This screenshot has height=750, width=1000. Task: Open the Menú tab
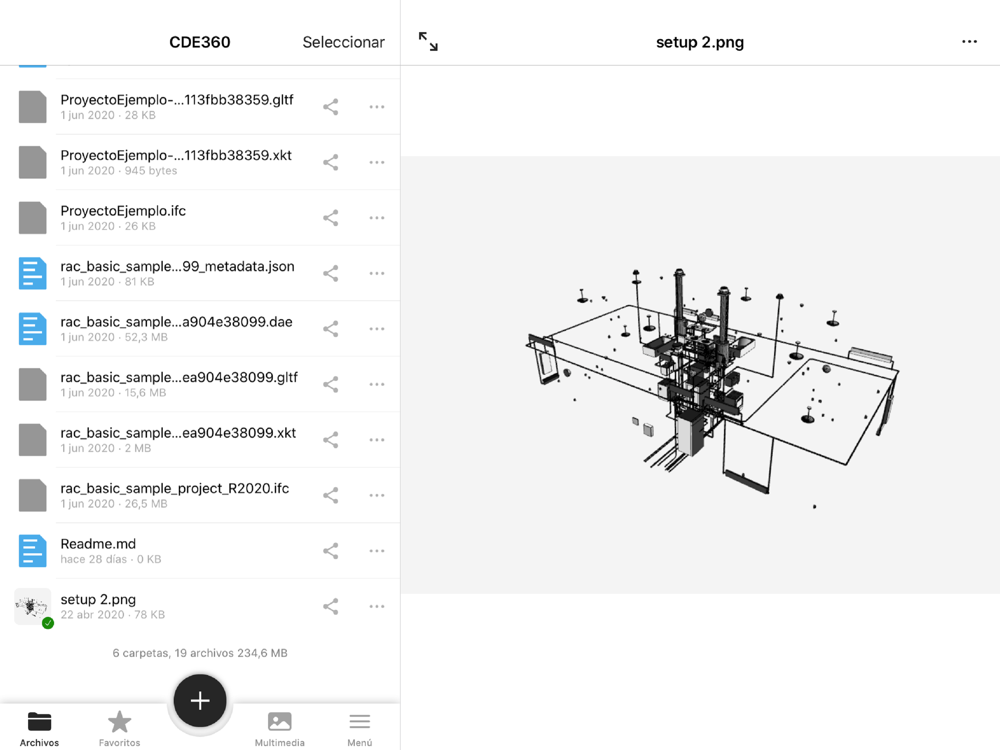coord(360,729)
